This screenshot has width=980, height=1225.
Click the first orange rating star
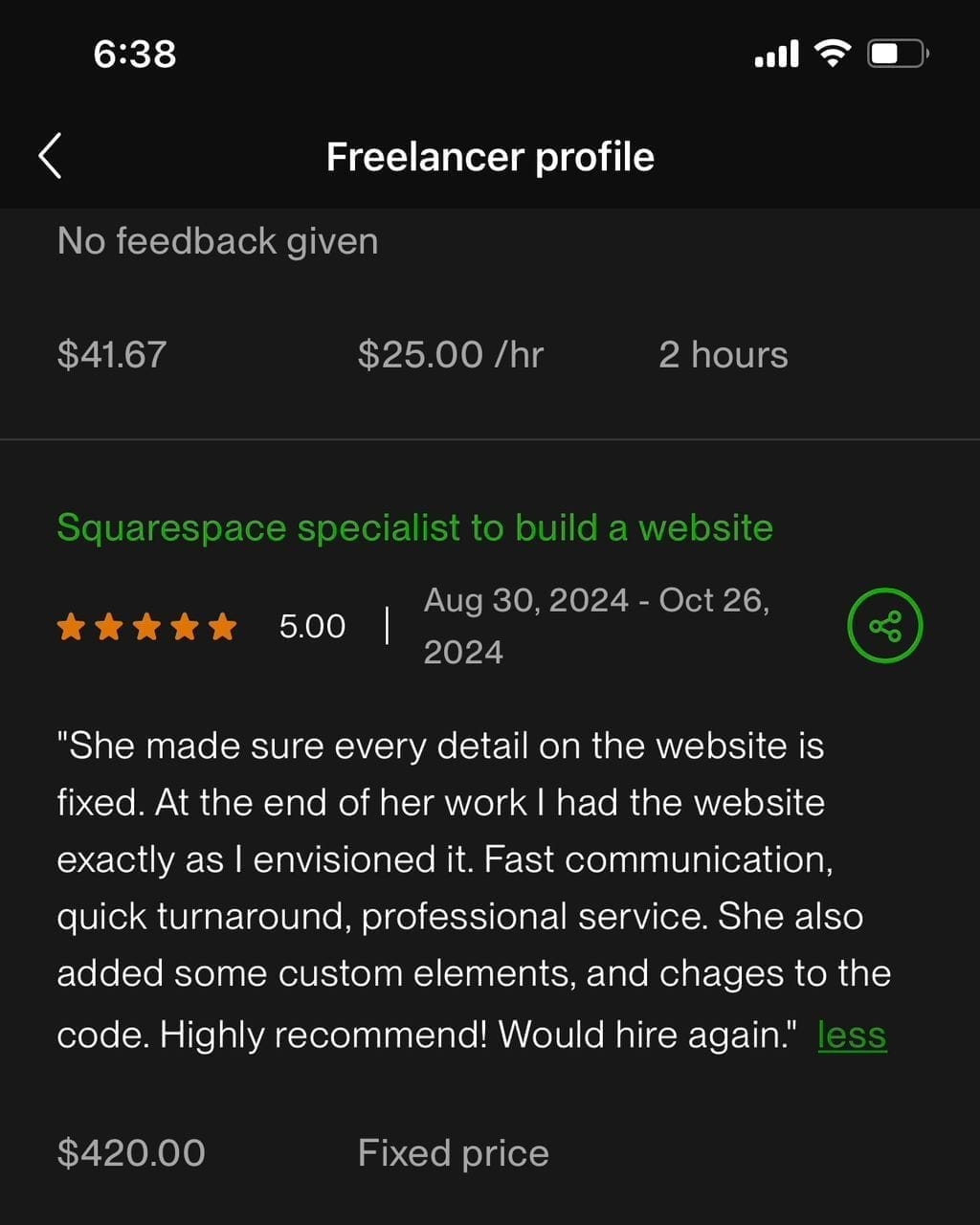point(70,628)
